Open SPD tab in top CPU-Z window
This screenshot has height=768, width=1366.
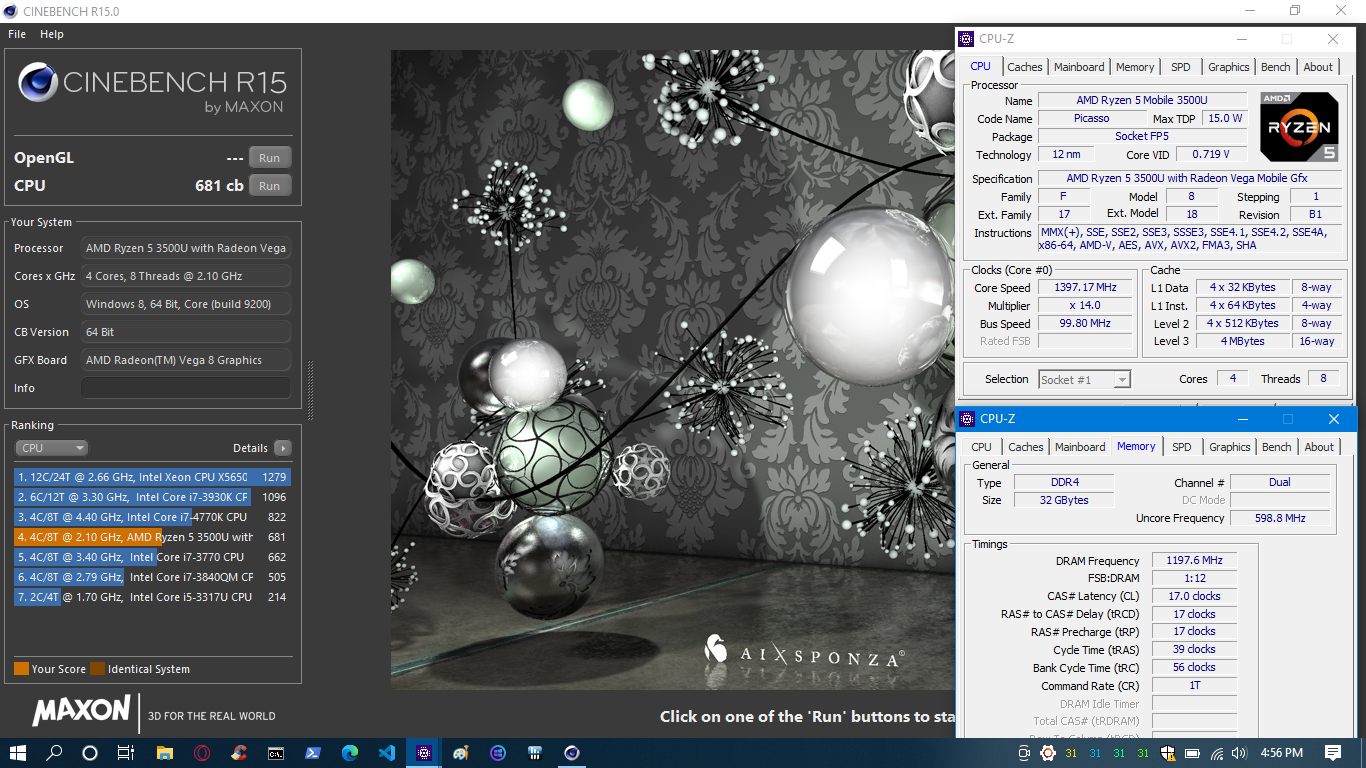[x=1181, y=67]
